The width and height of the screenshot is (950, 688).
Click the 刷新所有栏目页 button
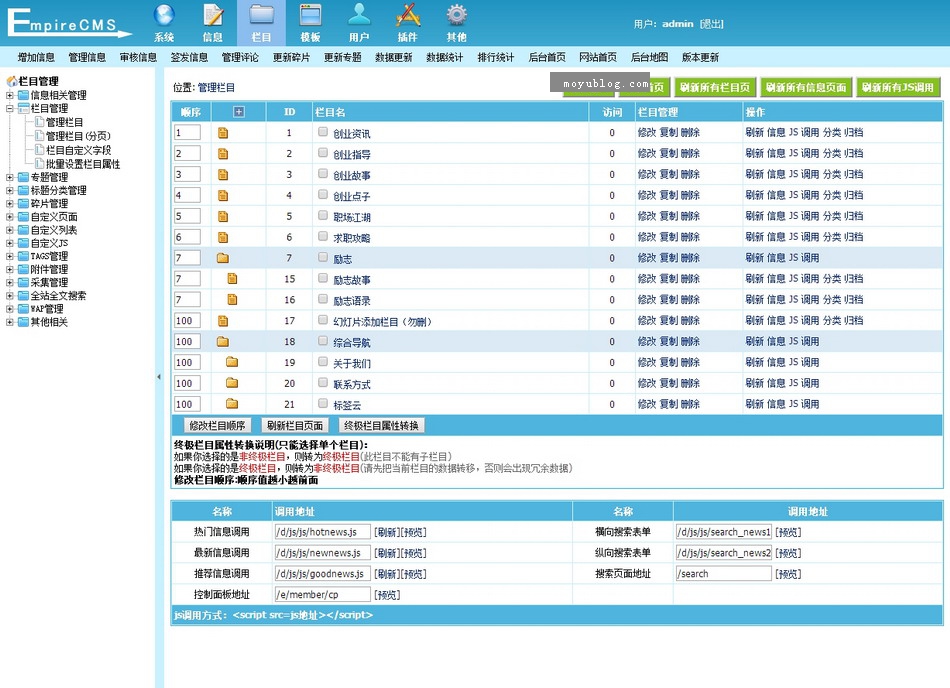[x=715, y=87]
